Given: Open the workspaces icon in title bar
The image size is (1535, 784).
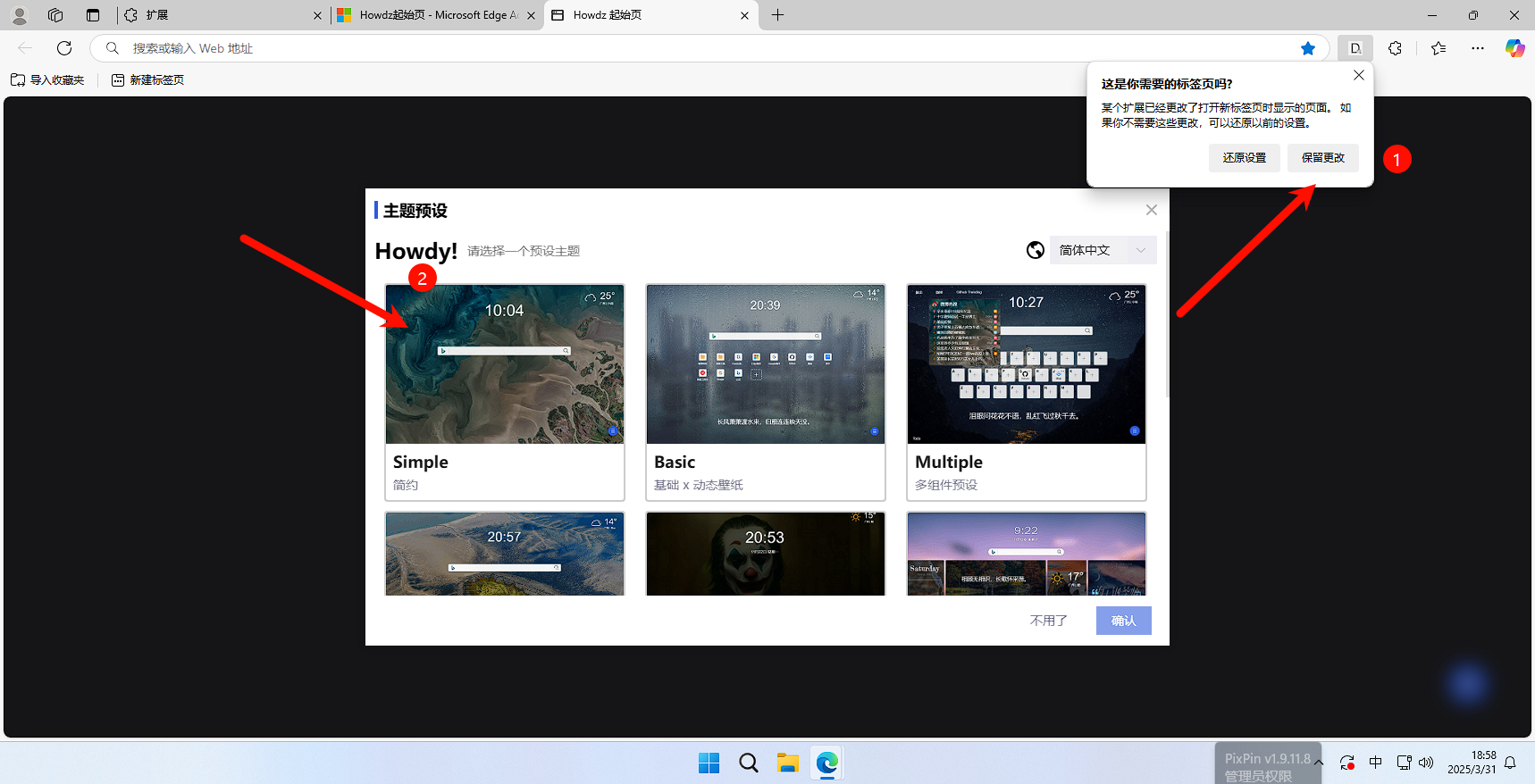Looking at the screenshot, I should (55, 15).
